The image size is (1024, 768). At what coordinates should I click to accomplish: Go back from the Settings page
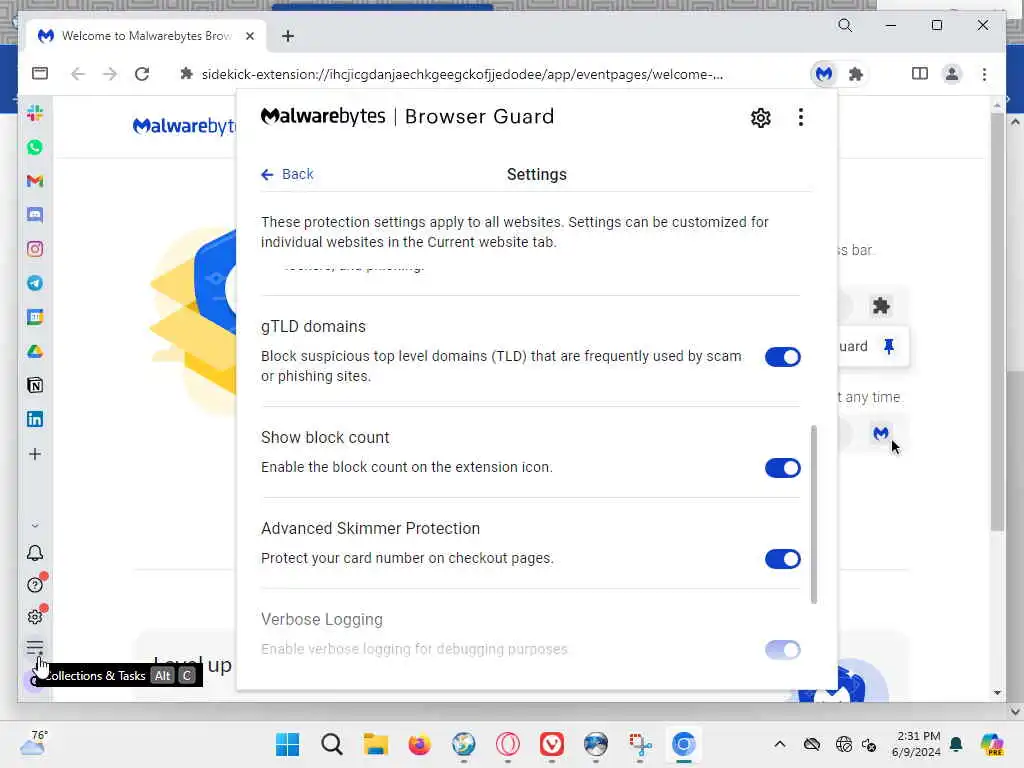(x=287, y=174)
